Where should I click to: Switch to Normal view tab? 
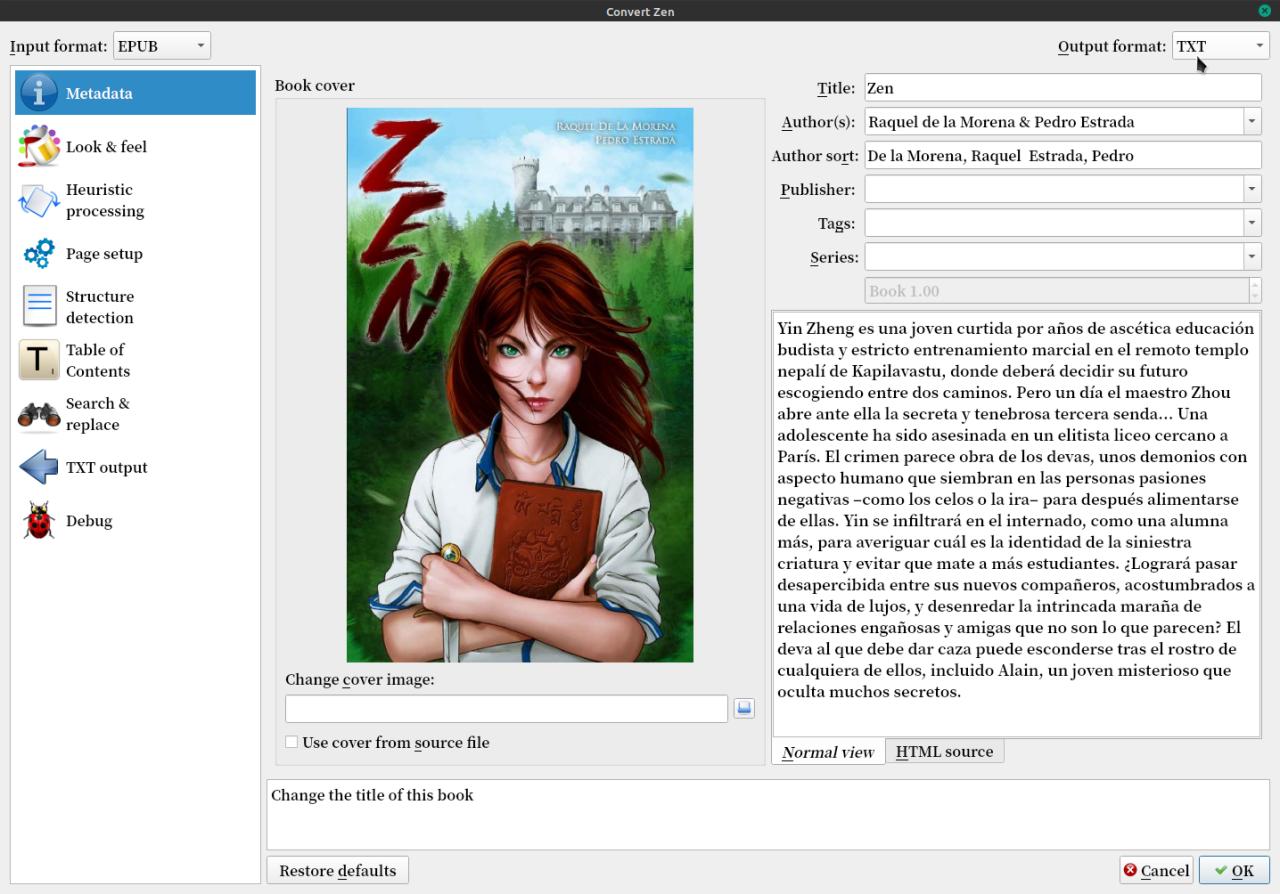point(828,752)
